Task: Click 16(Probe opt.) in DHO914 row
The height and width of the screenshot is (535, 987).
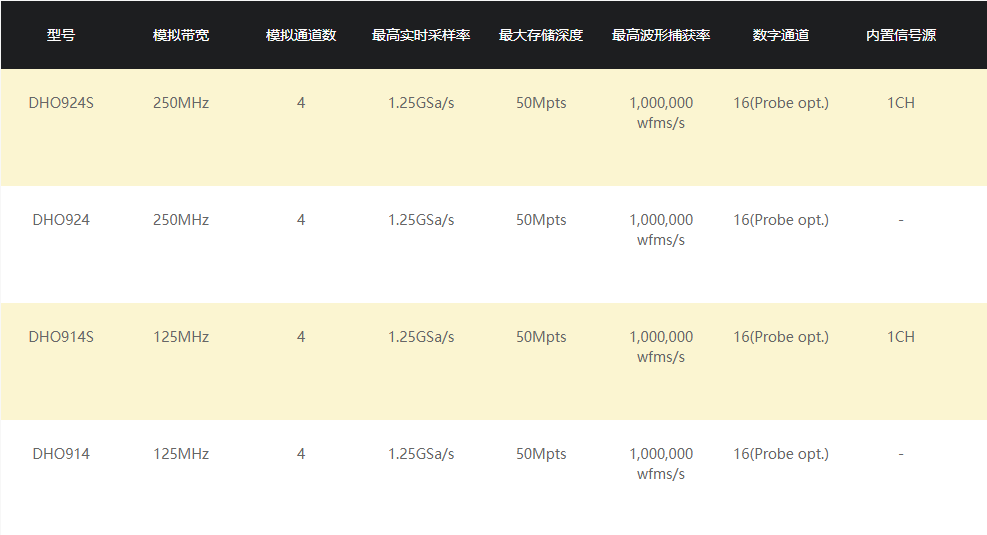Action: click(x=781, y=454)
